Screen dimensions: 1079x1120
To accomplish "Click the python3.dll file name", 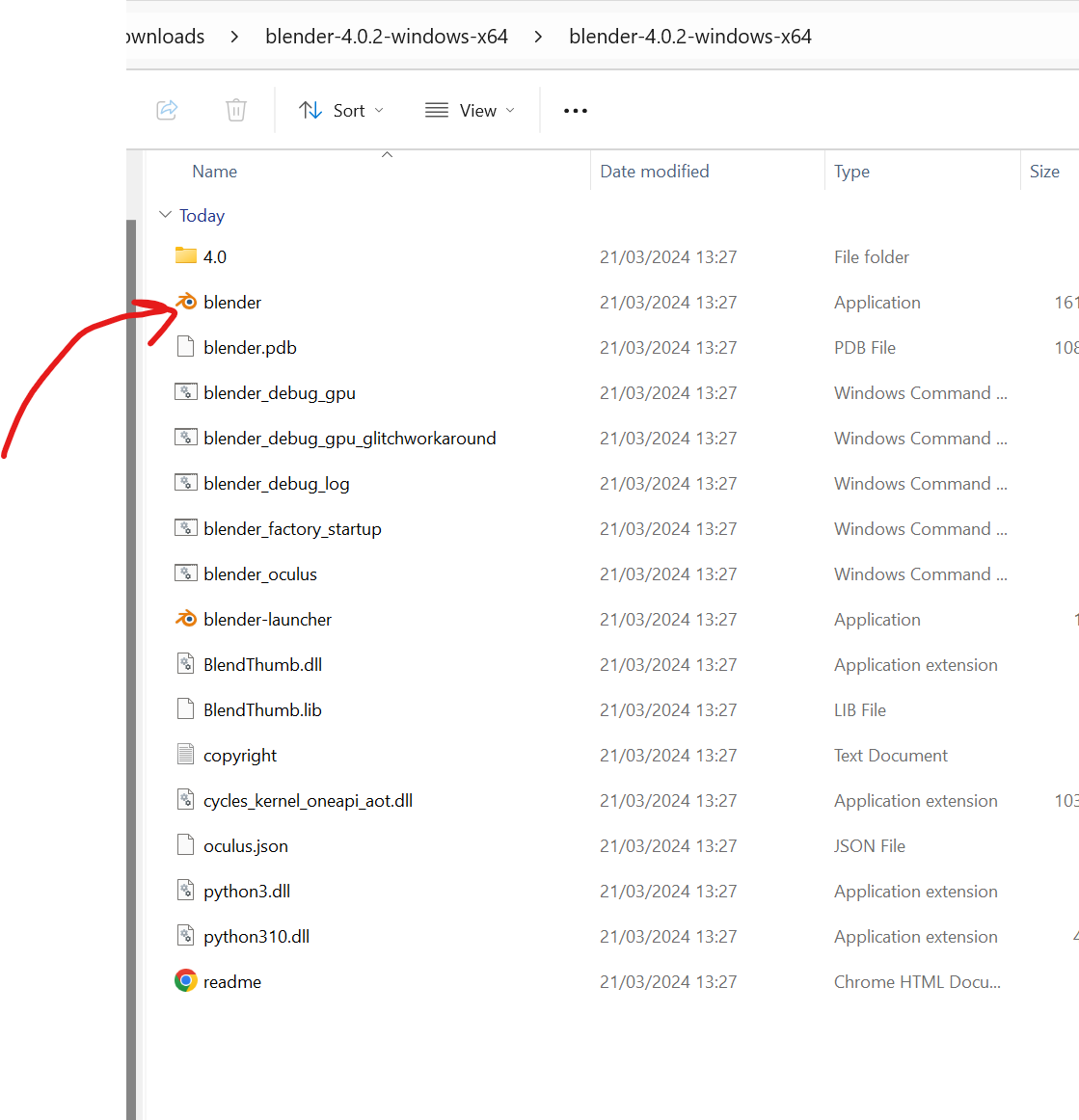I will (247, 892).
